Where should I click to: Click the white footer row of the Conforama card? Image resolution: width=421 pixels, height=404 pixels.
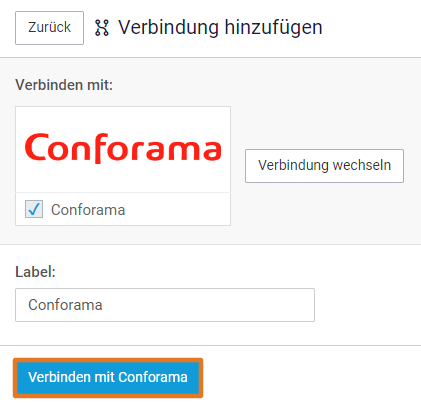click(123, 209)
